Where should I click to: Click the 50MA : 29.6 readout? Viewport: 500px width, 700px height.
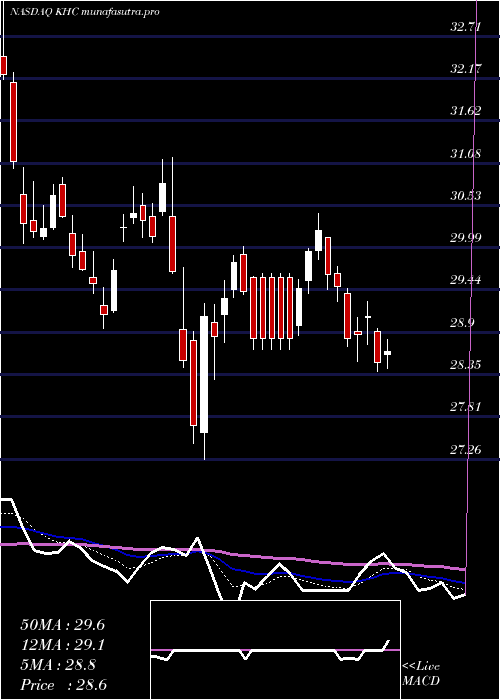pos(62,625)
